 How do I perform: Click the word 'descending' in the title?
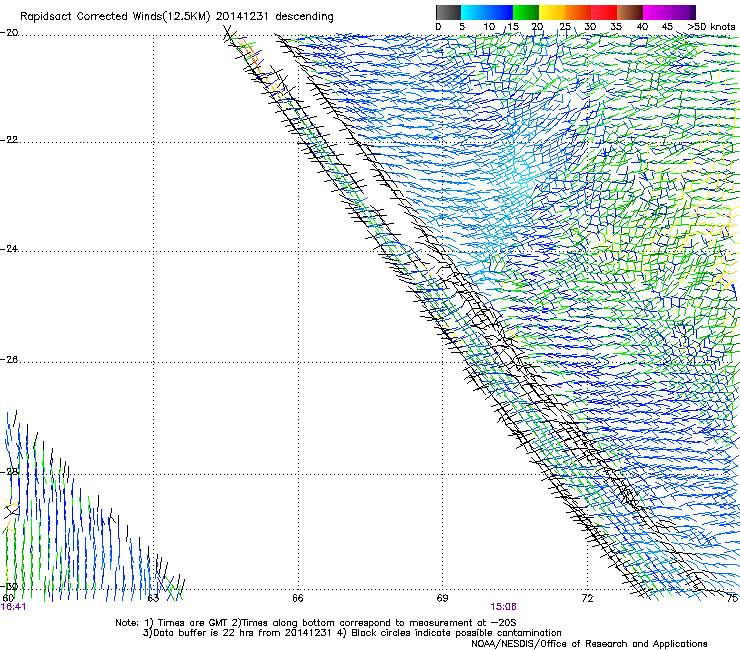pyautogui.click(x=304, y=17)
